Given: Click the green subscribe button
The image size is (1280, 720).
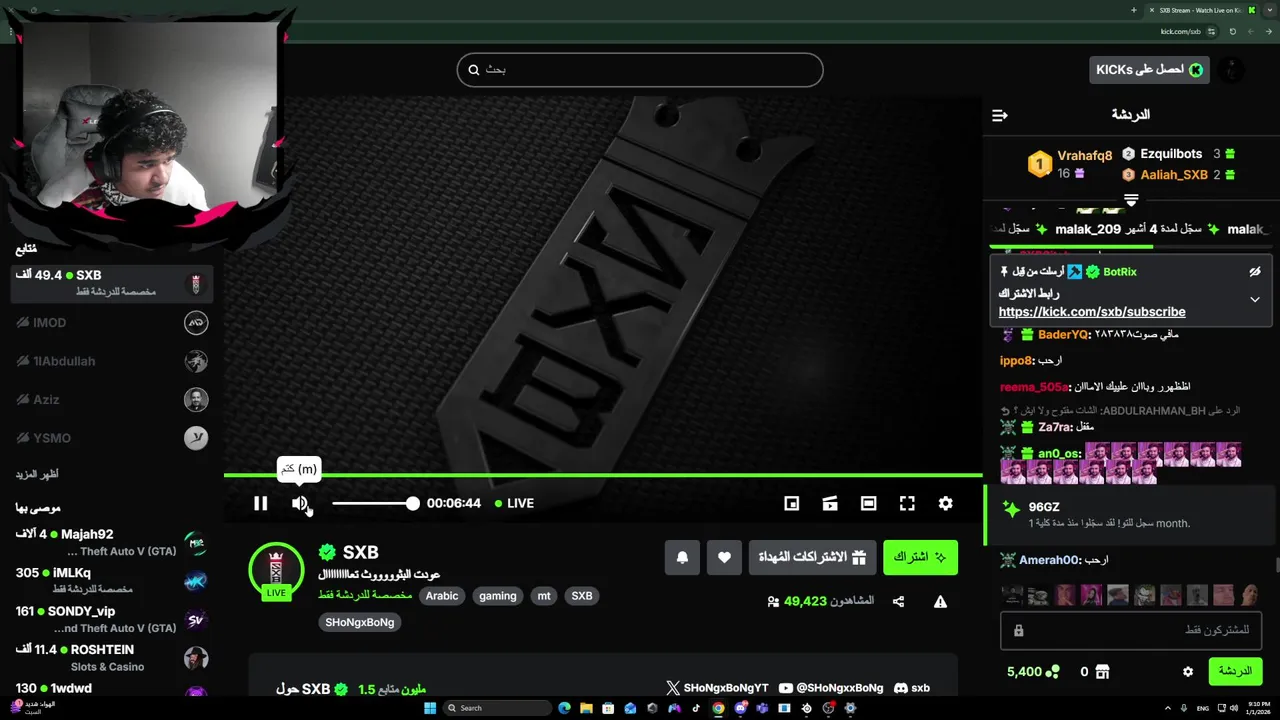Looking at the screenshot, I should pos(920,557).
